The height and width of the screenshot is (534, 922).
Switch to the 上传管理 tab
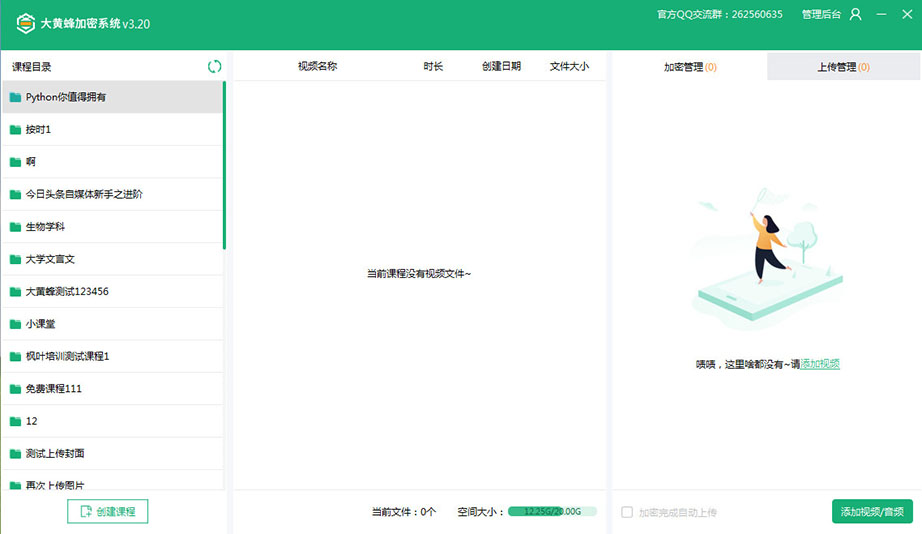click(843, 67)
